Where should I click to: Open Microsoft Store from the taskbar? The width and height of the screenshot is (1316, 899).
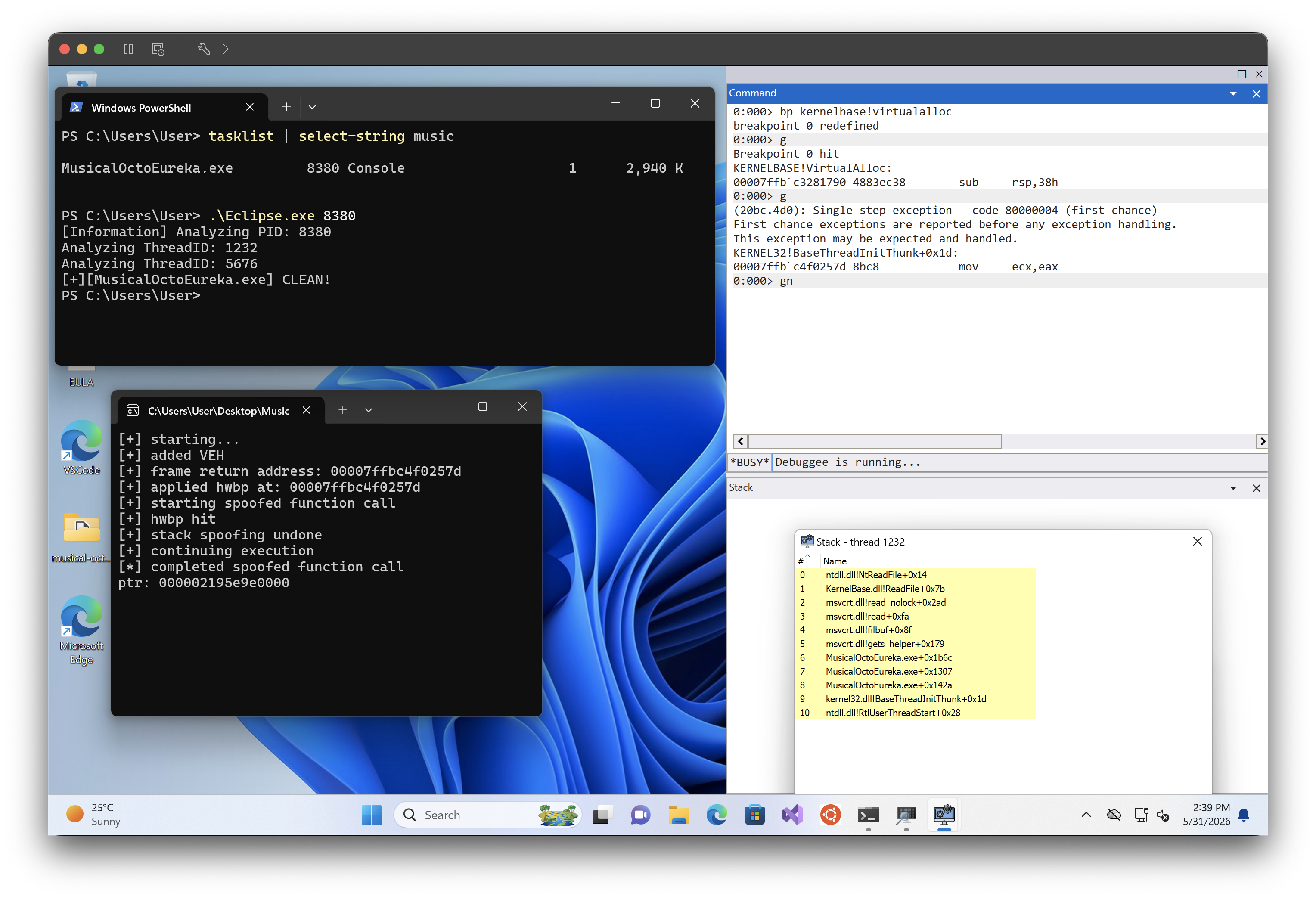(754, 815)
